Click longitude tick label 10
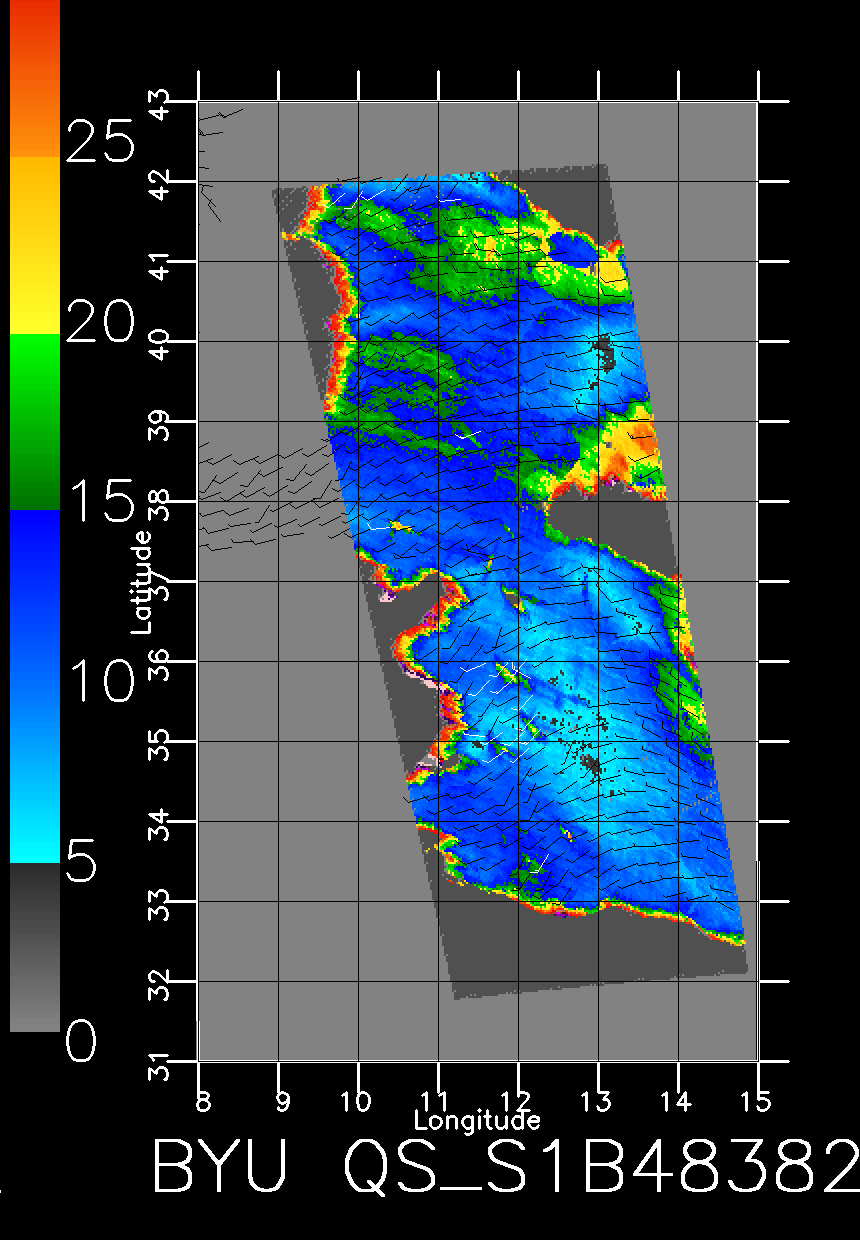This screenshot has height=1240, width=860. click(x=357, y=1101)
